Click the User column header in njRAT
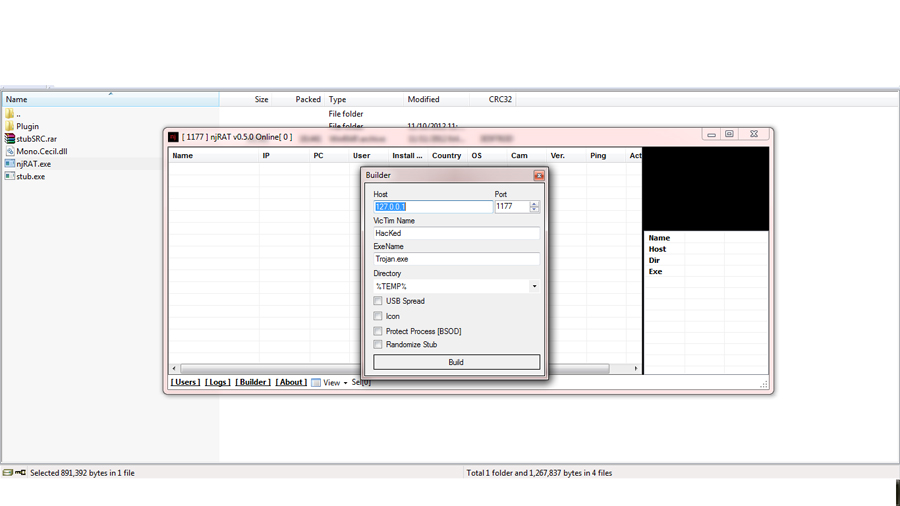 369,155
